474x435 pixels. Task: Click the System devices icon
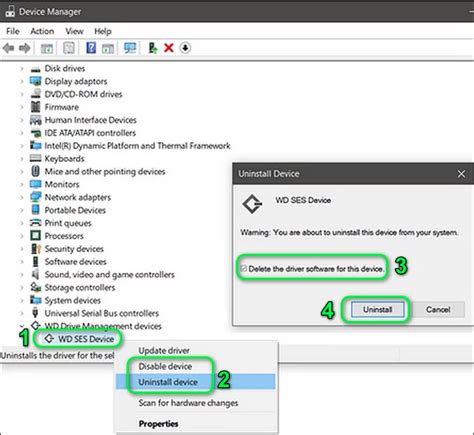tap(35, 300)
